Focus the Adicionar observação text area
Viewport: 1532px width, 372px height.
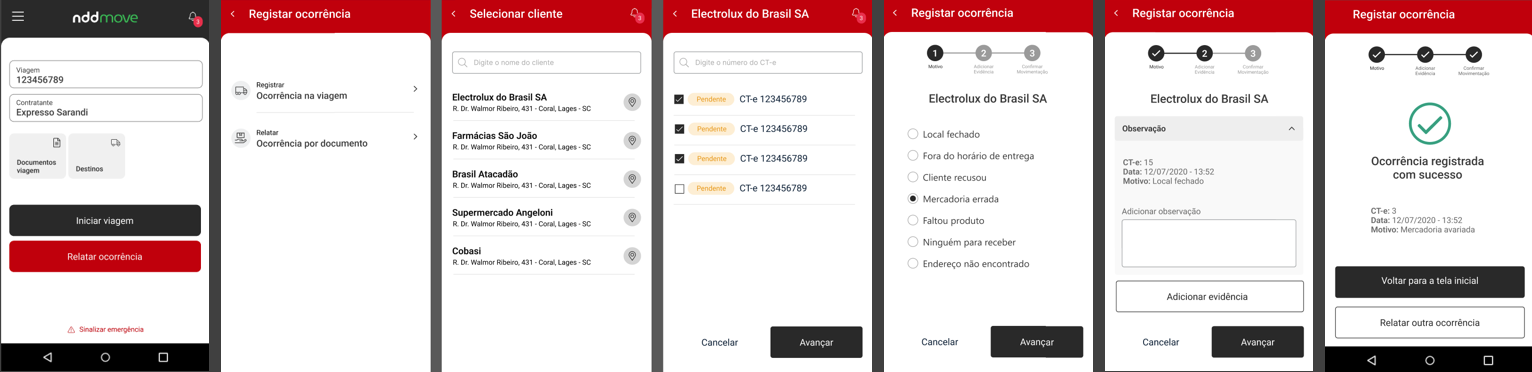(1209, 243)
